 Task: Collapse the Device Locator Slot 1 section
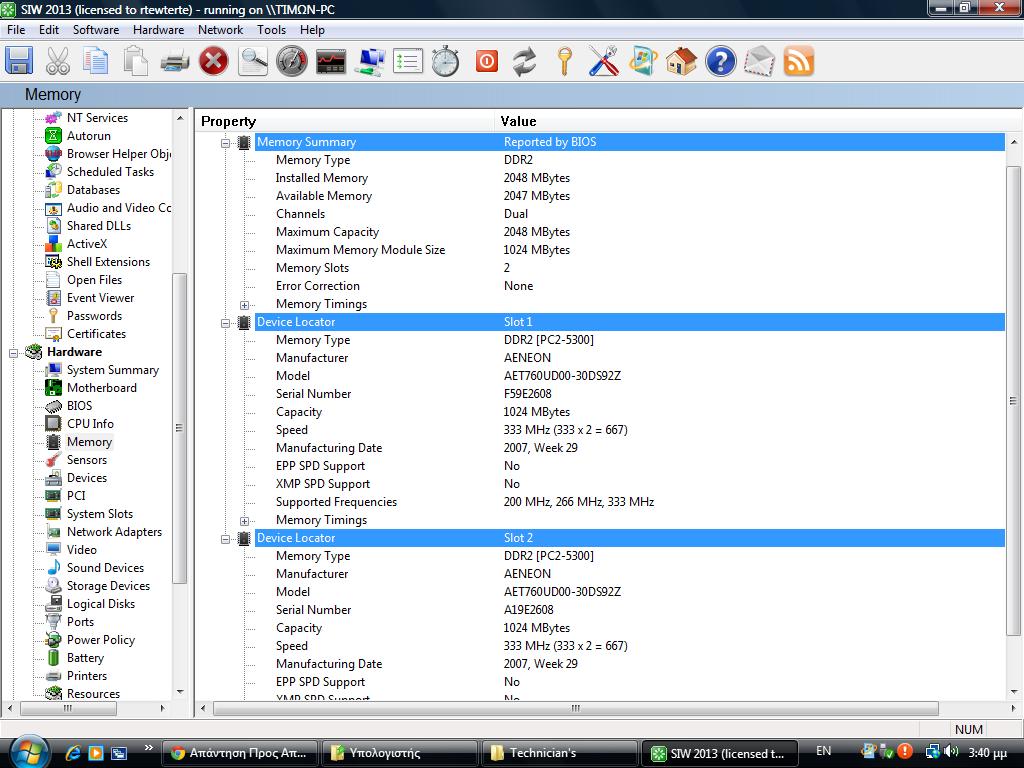point(225,323)
